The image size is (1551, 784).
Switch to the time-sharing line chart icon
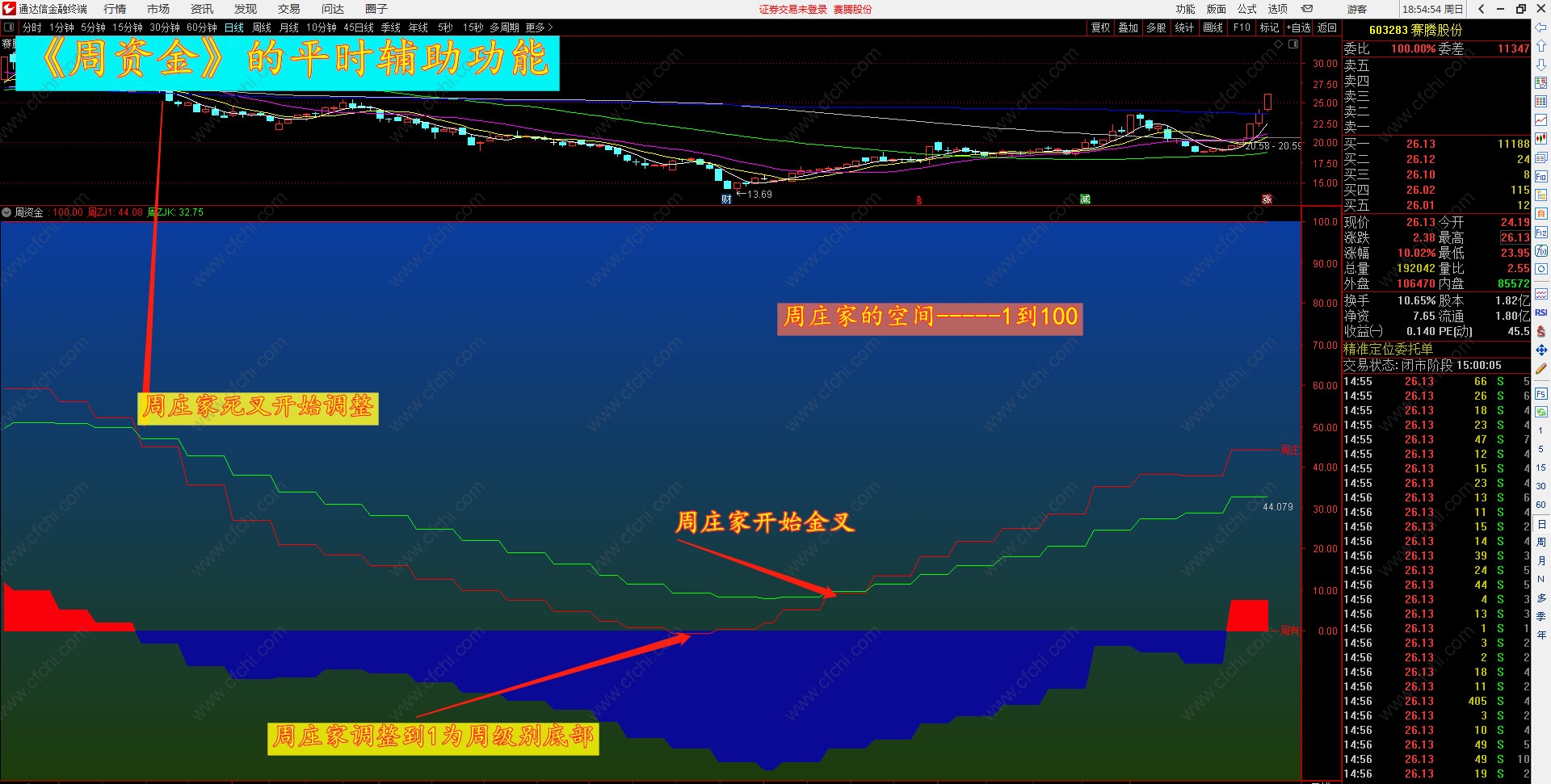coord(1540,120)
